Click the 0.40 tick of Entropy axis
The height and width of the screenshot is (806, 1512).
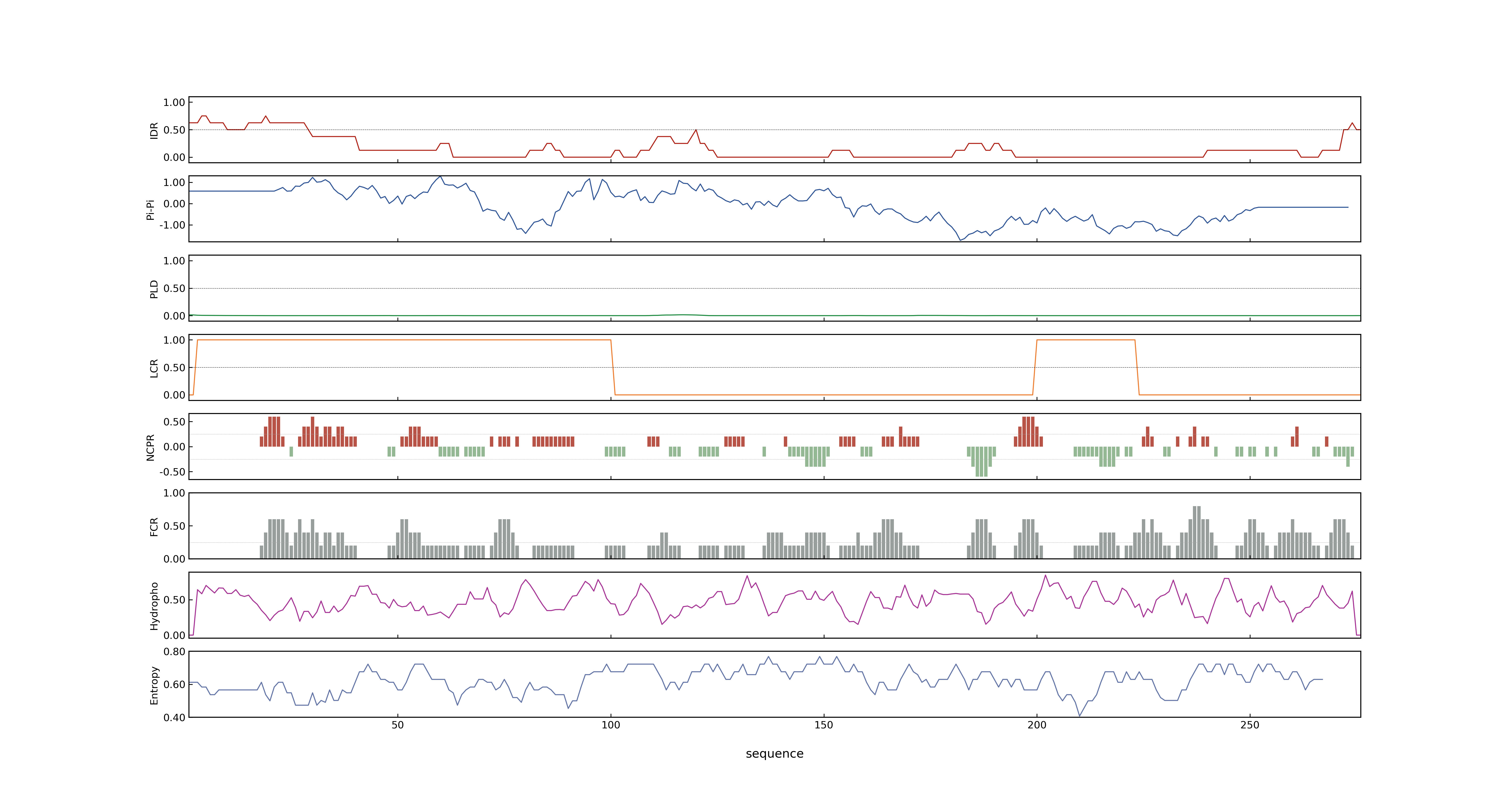[174, 717]
